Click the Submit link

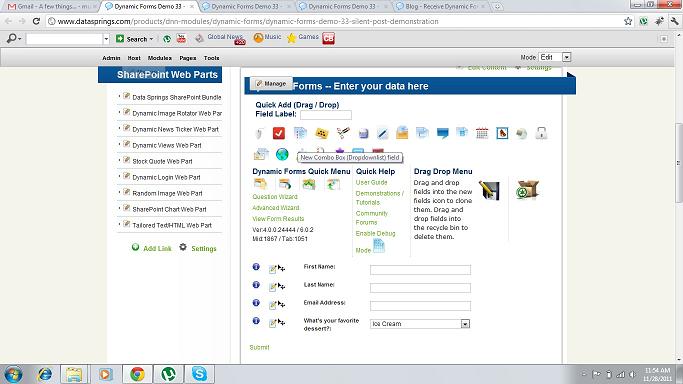259,347
